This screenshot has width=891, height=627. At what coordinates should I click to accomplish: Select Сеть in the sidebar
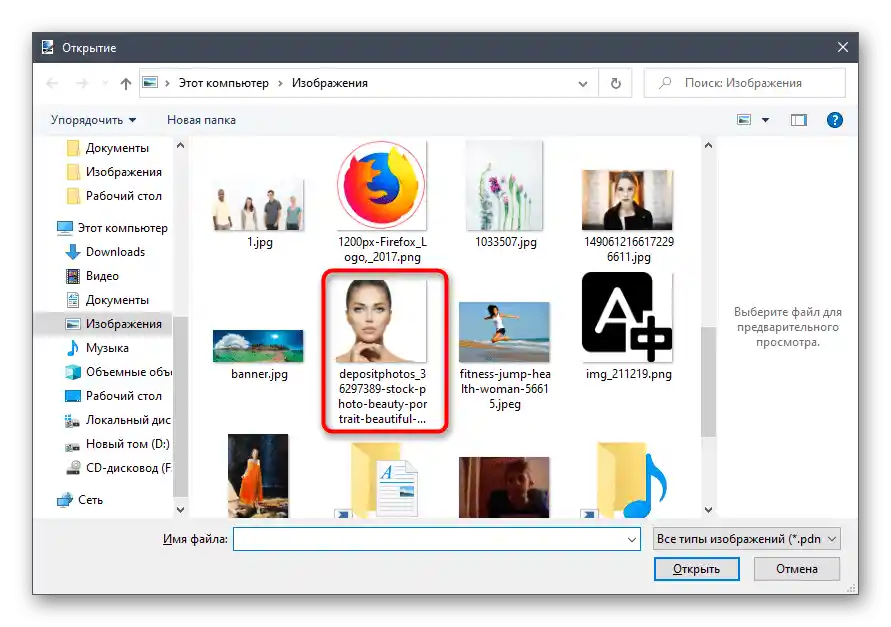(x=80, y=500)
